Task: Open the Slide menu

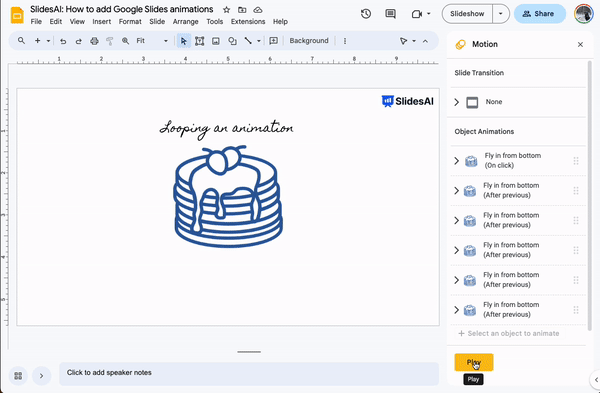Action: [x=157, y=22]
